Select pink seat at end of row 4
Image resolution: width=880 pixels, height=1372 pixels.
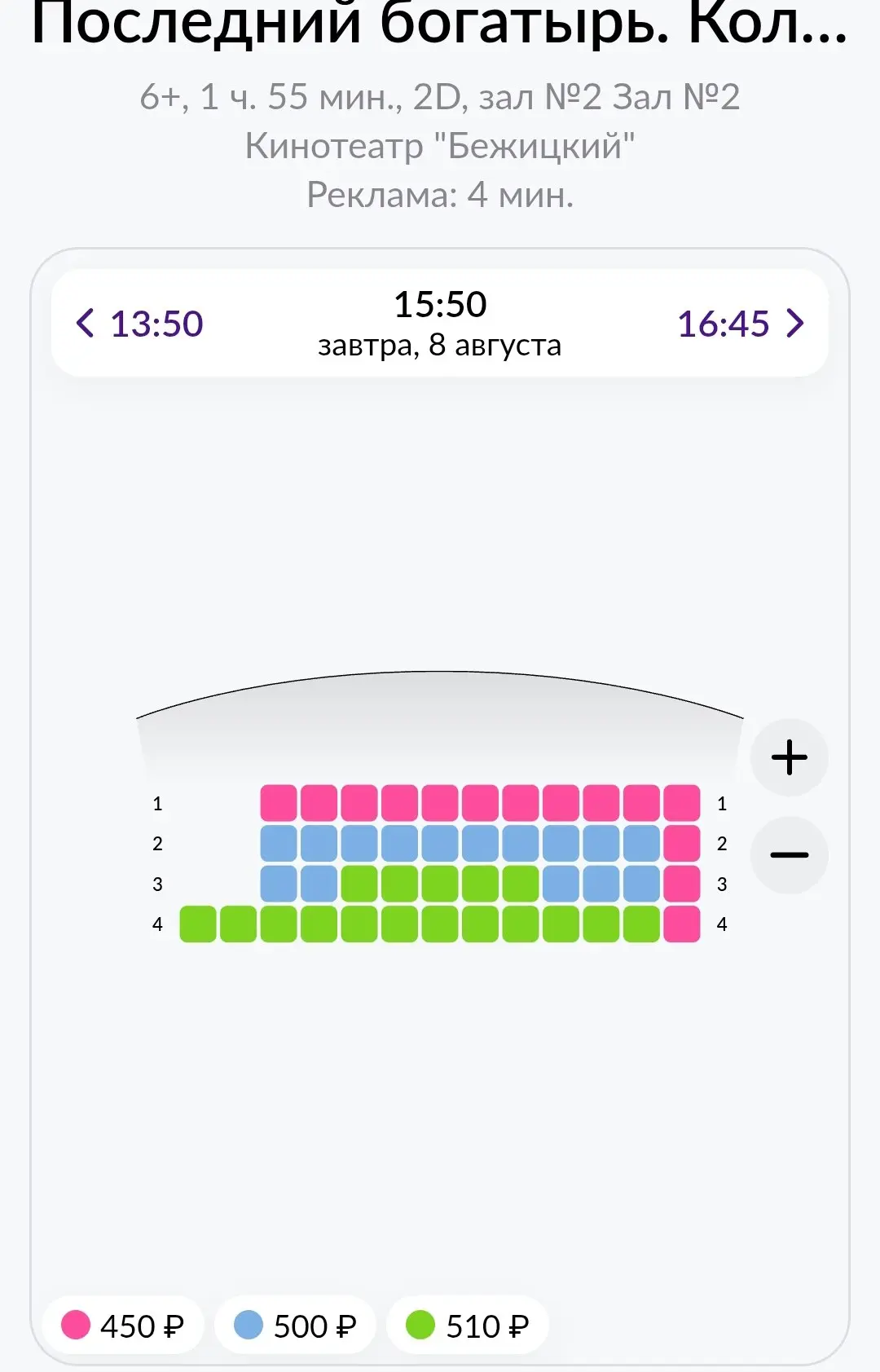point(682,924)
